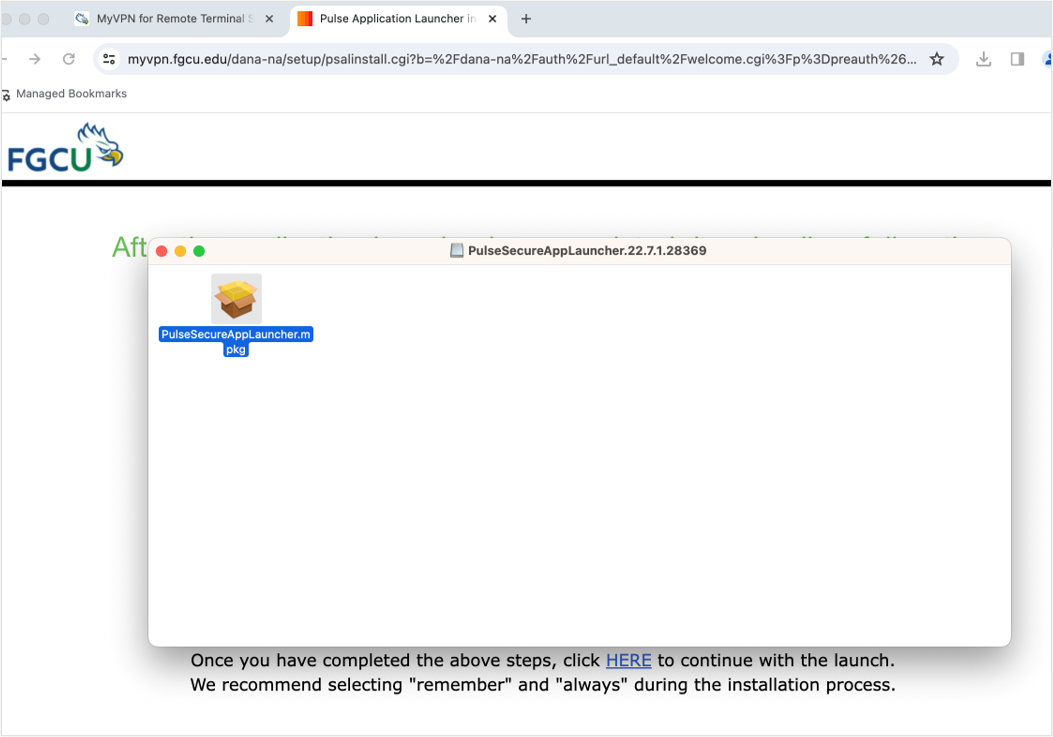Image resolution: width=1053 pixels, height=737 pixels.
Task: Click the forward navigation arrow
Action: point(35,59)
